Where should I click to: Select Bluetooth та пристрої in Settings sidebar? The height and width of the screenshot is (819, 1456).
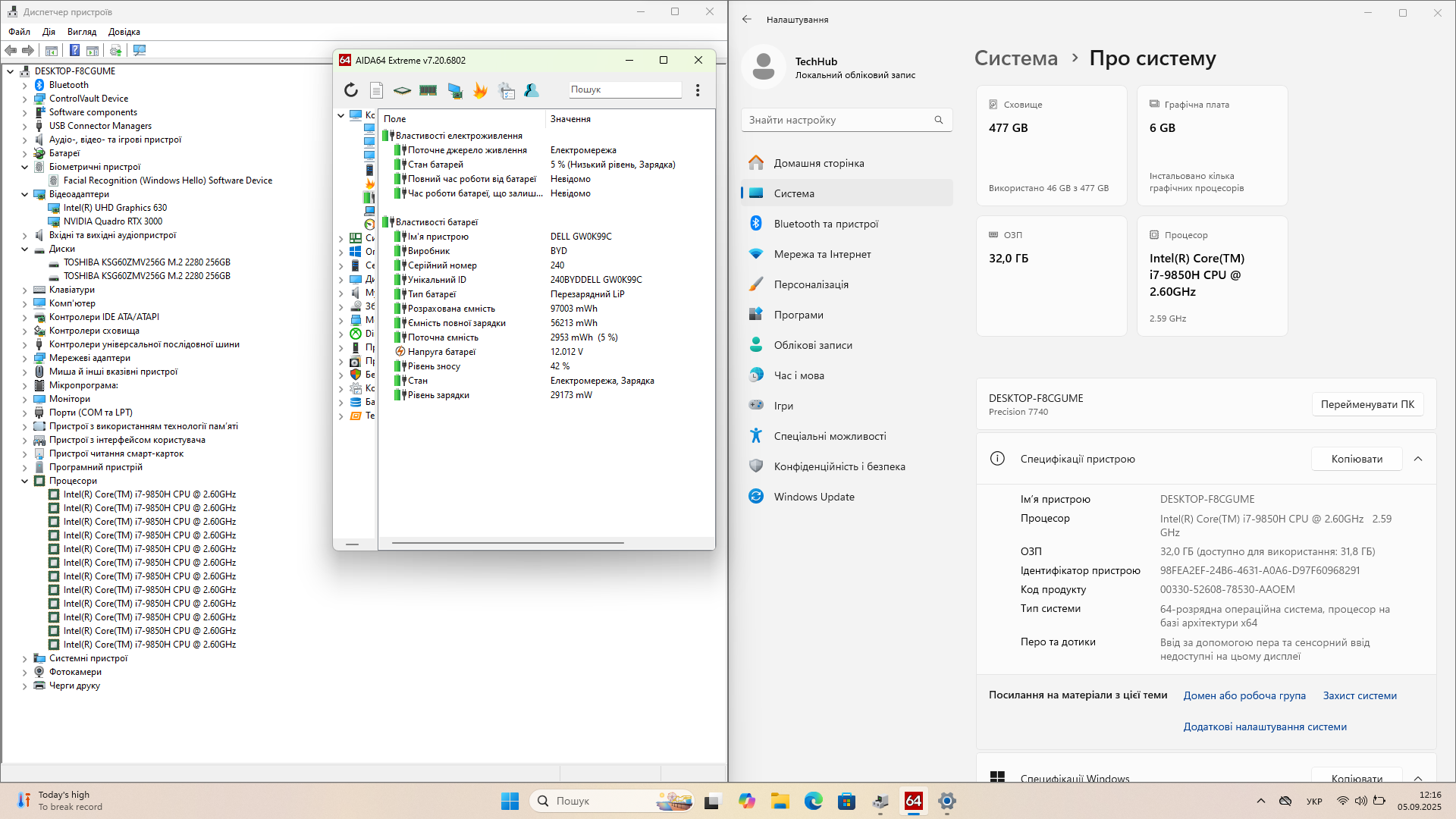(846, 224)
